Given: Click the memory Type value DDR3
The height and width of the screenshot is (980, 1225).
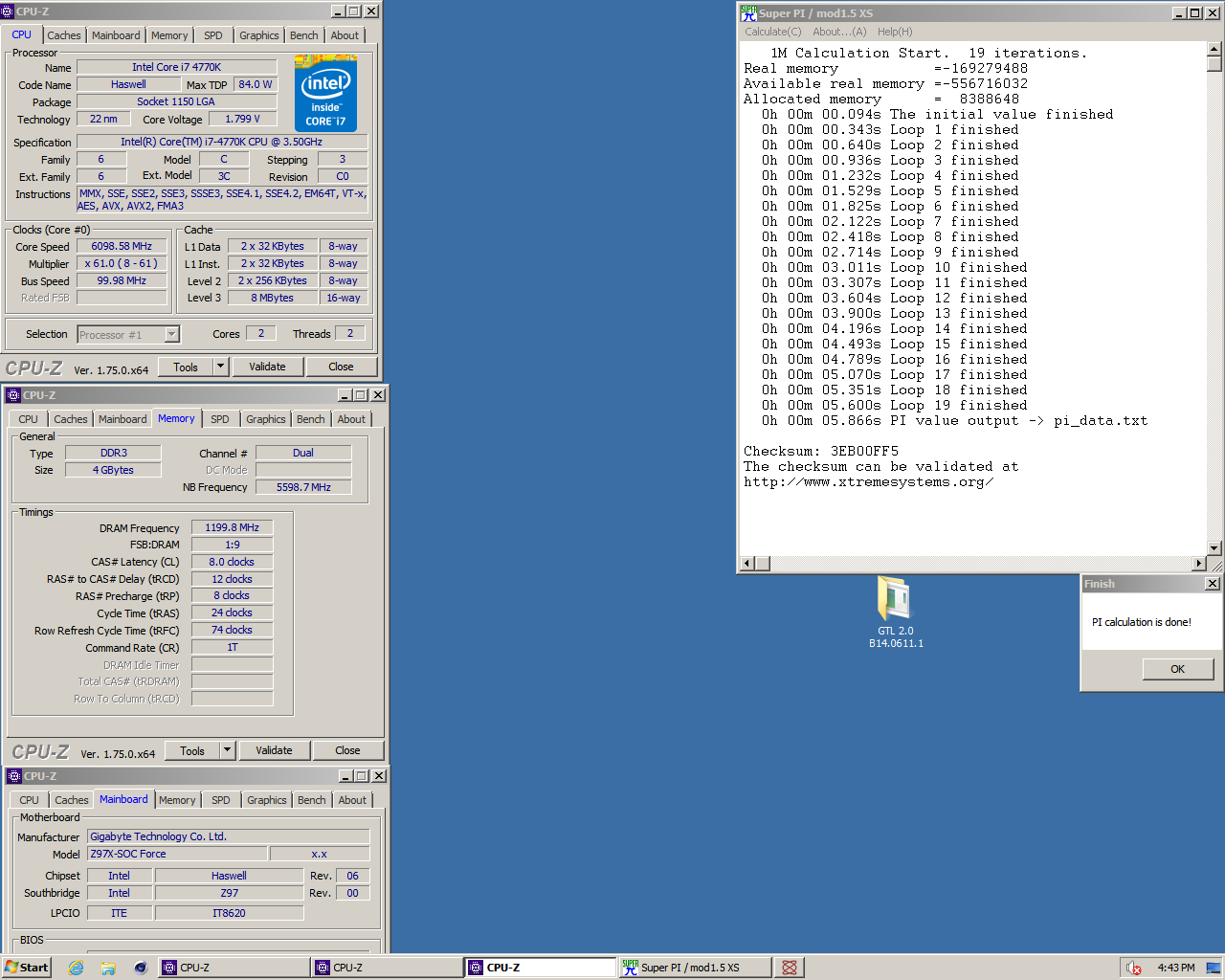Looking at the screenshot, I should pyautogui.click(x=113, y=453).
